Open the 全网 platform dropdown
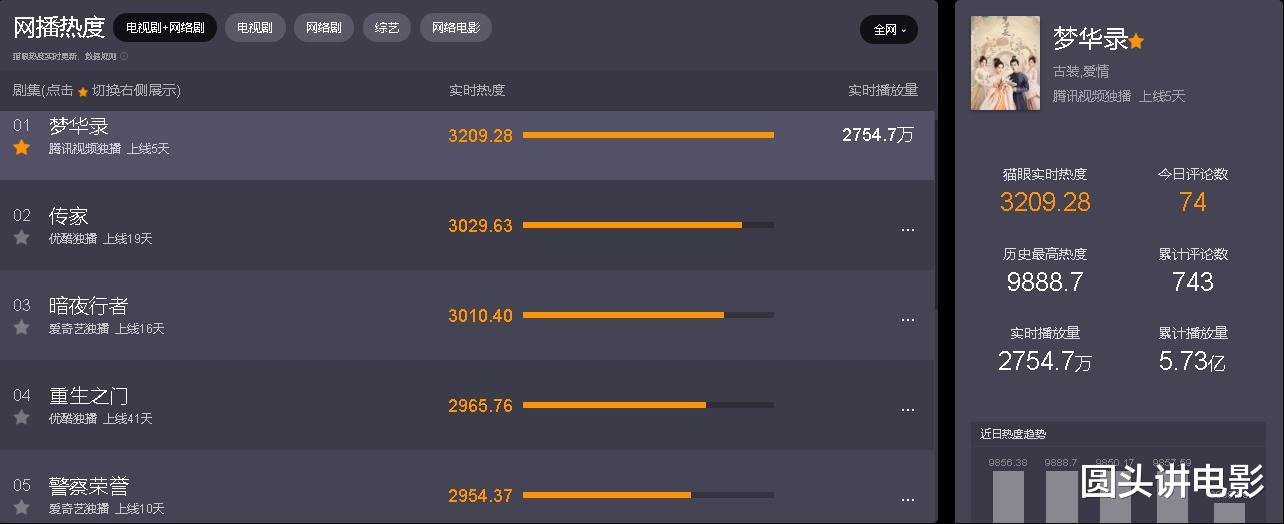The image size is (1284, 524). point(889,30)
